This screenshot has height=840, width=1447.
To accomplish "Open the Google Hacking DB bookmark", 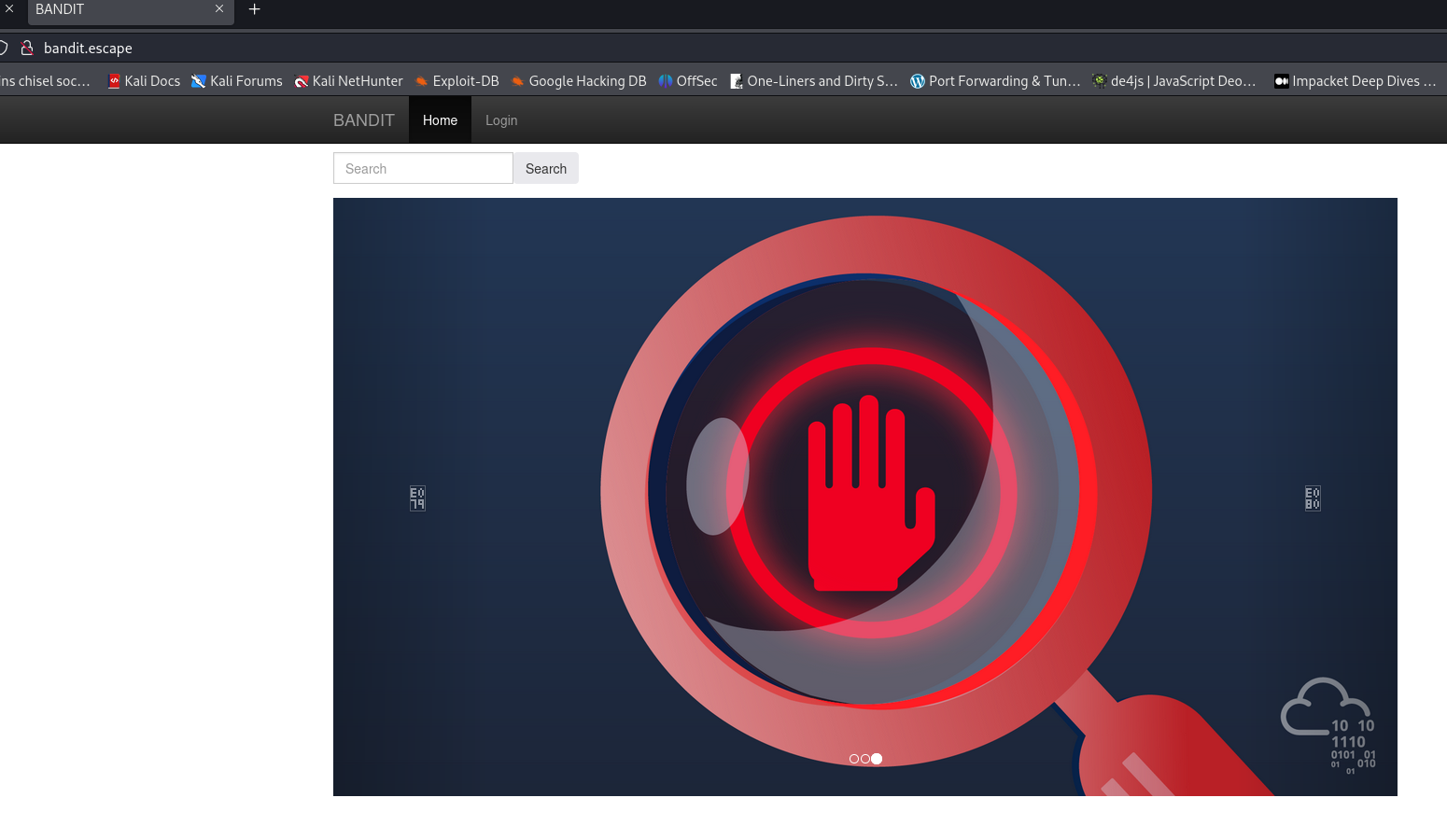I will tap(579, 81).
